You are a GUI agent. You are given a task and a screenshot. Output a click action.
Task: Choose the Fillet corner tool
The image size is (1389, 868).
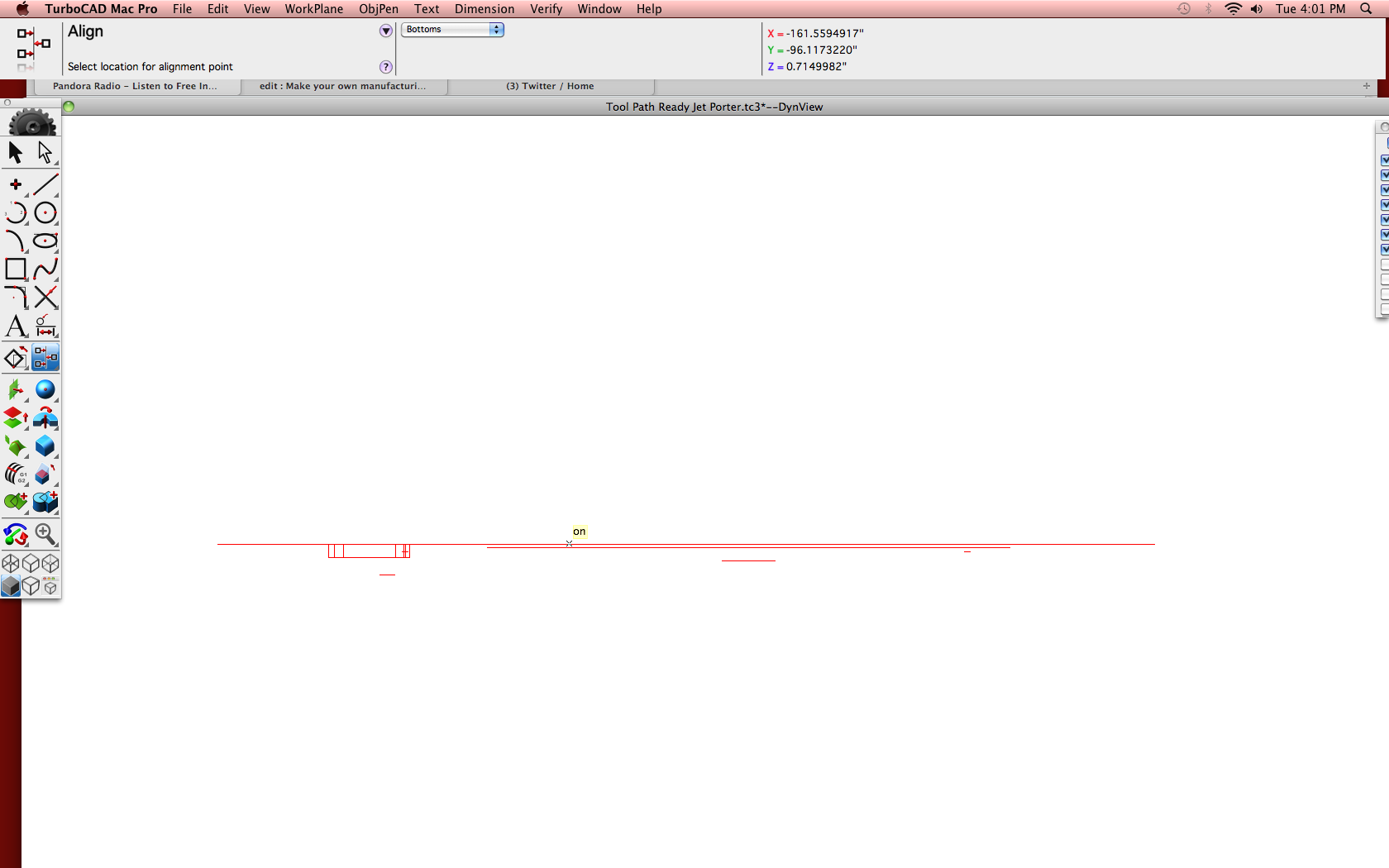coord(16,297)
